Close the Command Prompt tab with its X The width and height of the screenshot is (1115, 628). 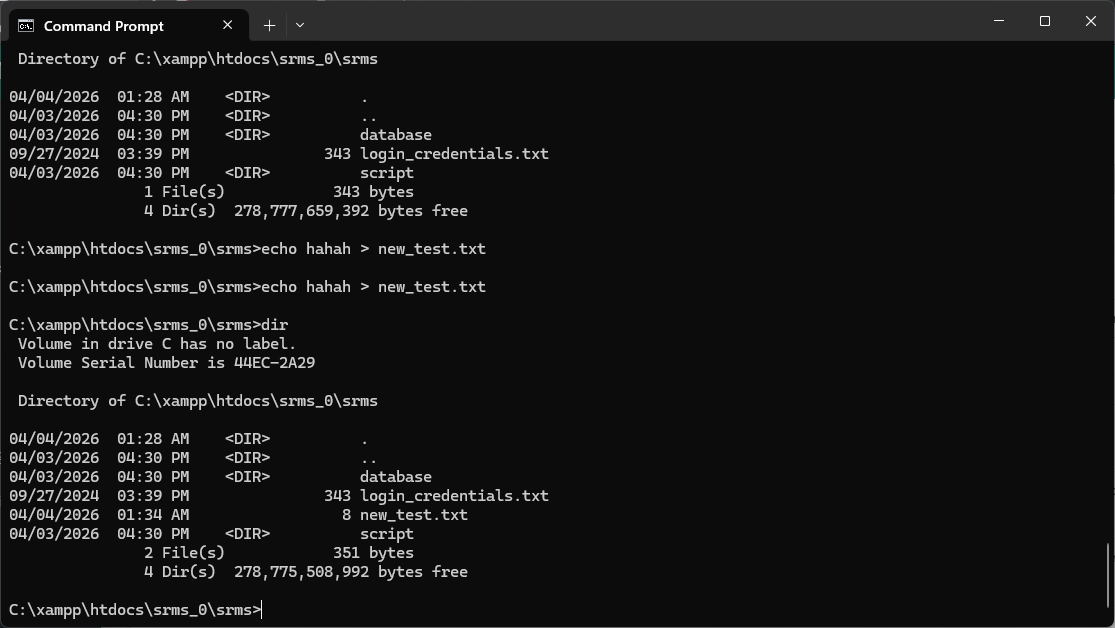[x=227, y=25]
